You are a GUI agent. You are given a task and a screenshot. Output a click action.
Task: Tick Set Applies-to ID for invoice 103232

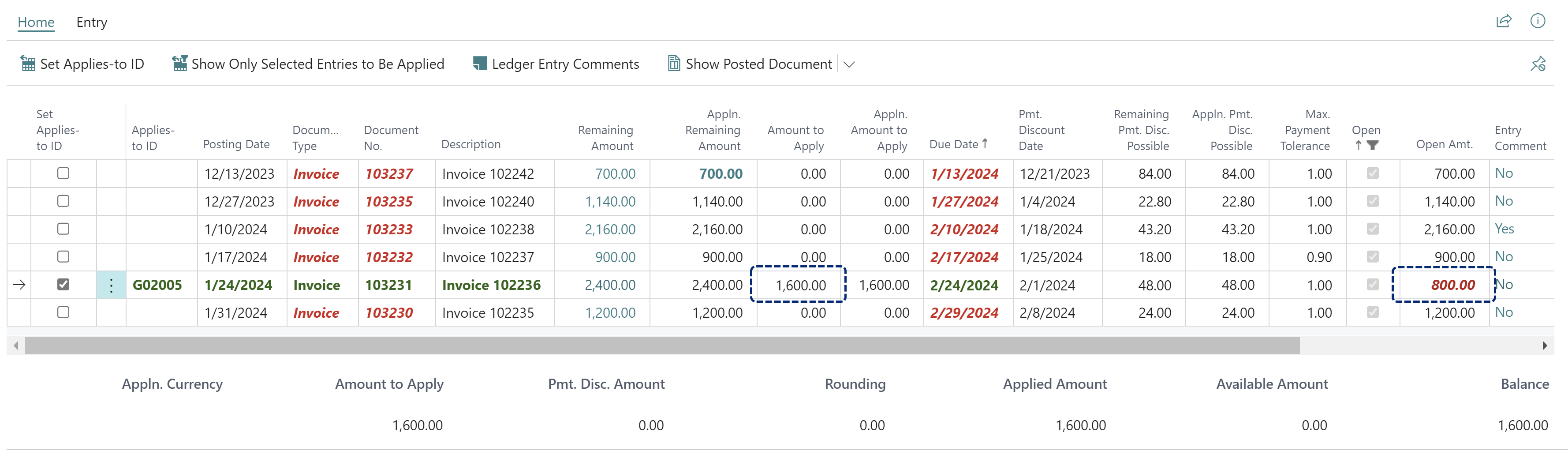(63, 257)
